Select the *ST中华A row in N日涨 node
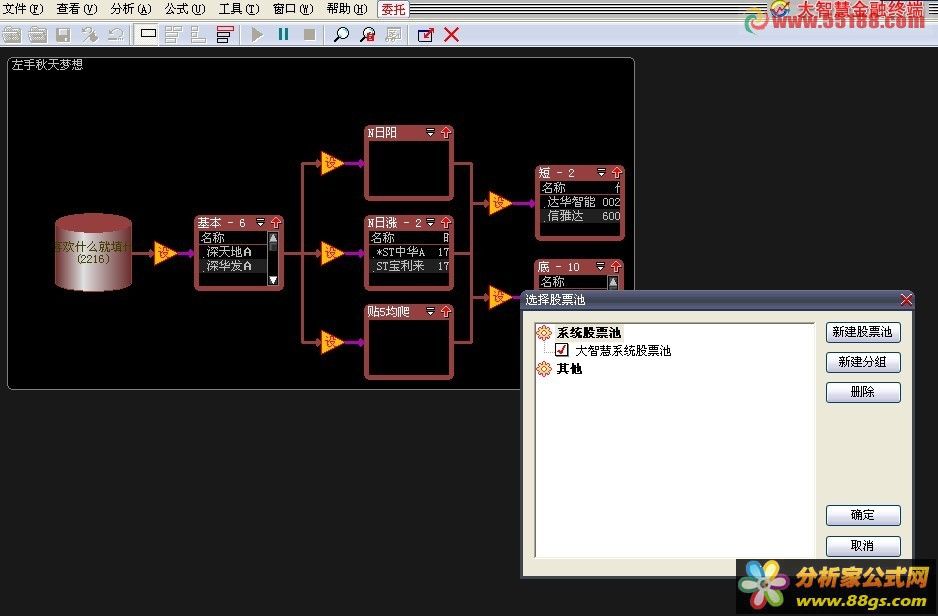 [x=410, y=252]
